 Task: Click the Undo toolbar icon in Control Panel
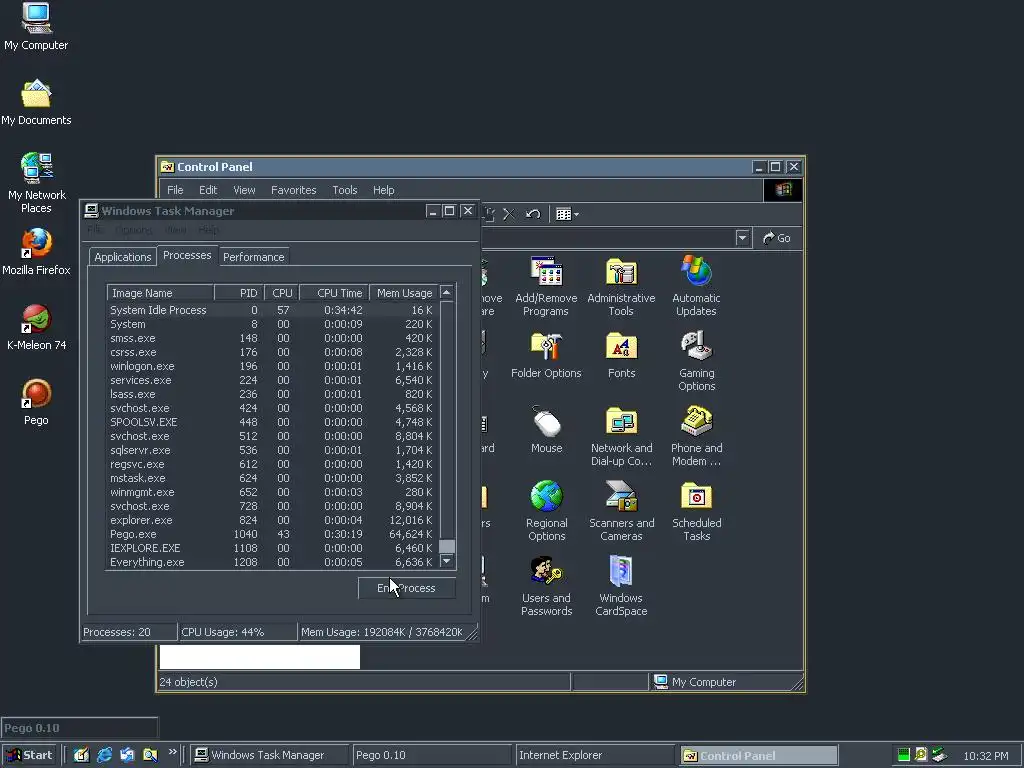click(533, 214)
